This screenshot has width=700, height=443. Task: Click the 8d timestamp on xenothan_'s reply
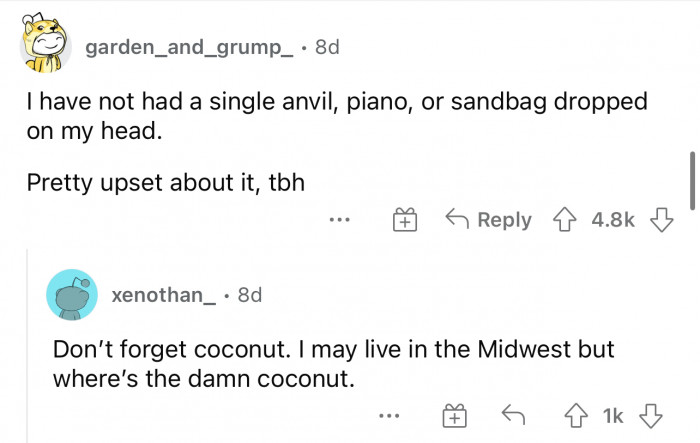(x=248, y=296)
